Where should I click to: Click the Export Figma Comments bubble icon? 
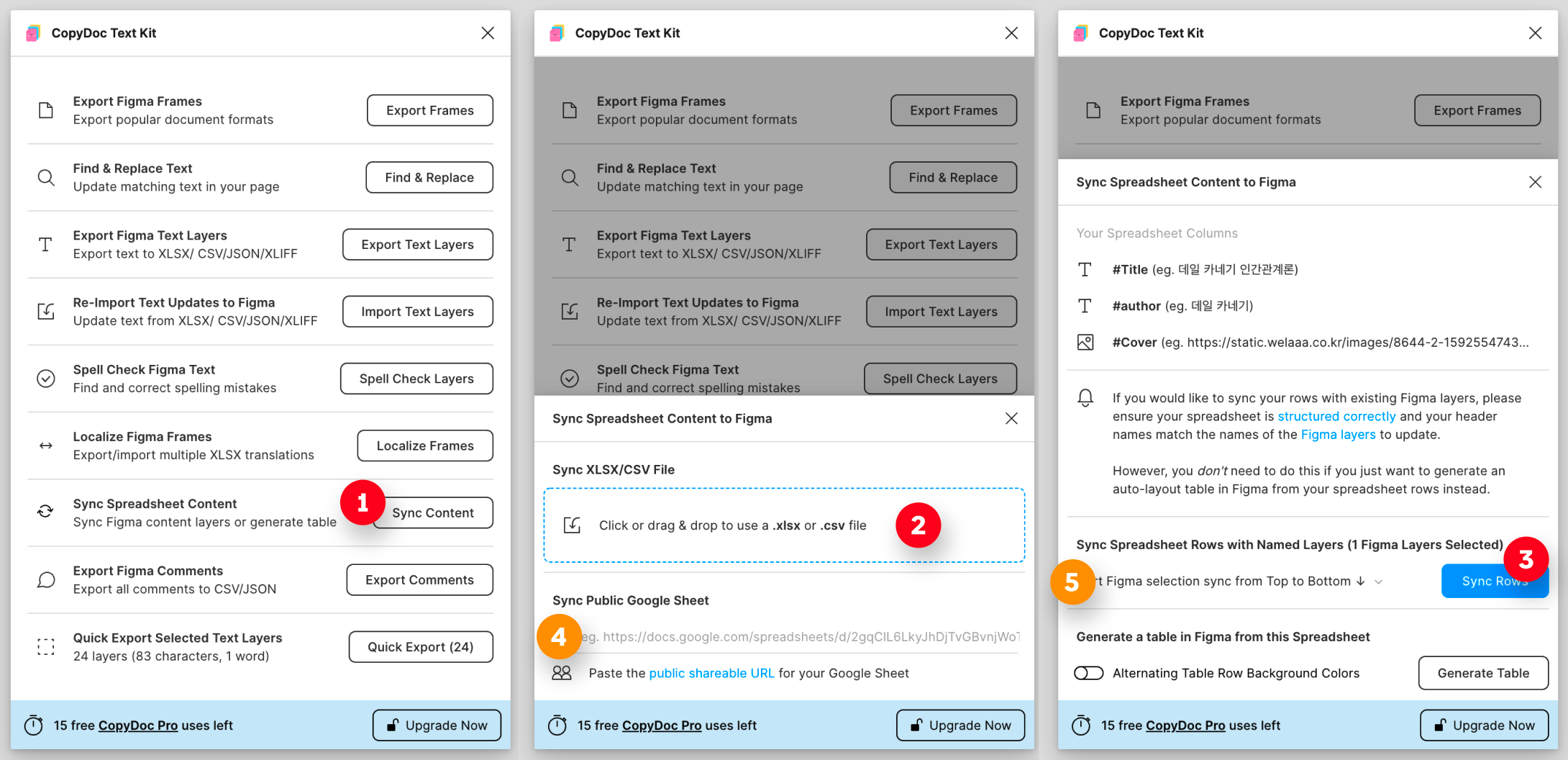pyautogui.click(x=46, y=580)
